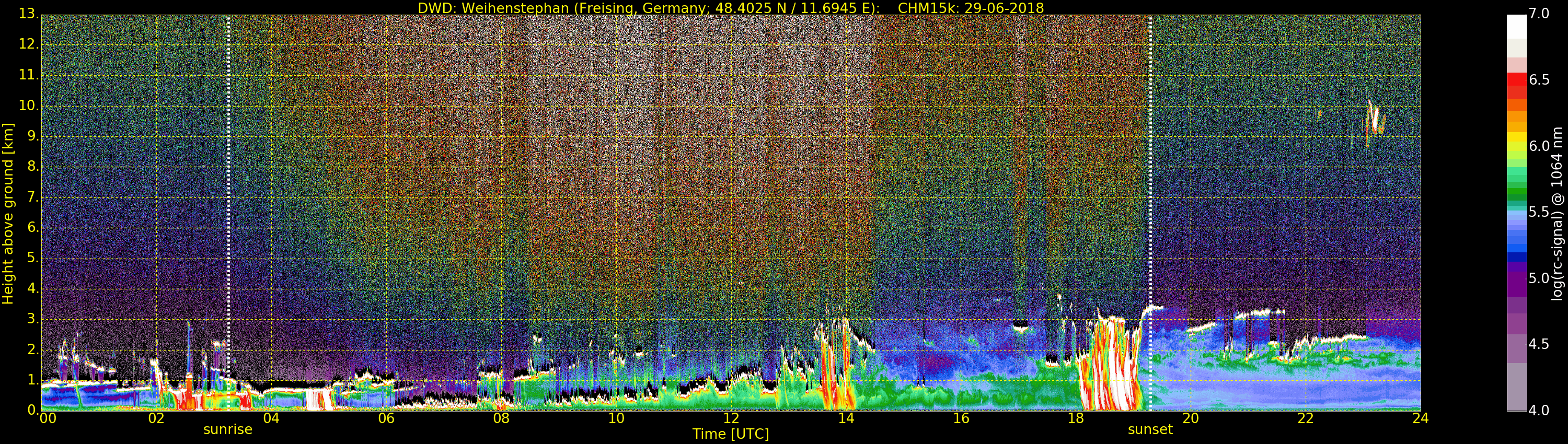1568x444 pixels.
Task: Click the colorbar tick label '5.0'
Action: pos(1539,278)
